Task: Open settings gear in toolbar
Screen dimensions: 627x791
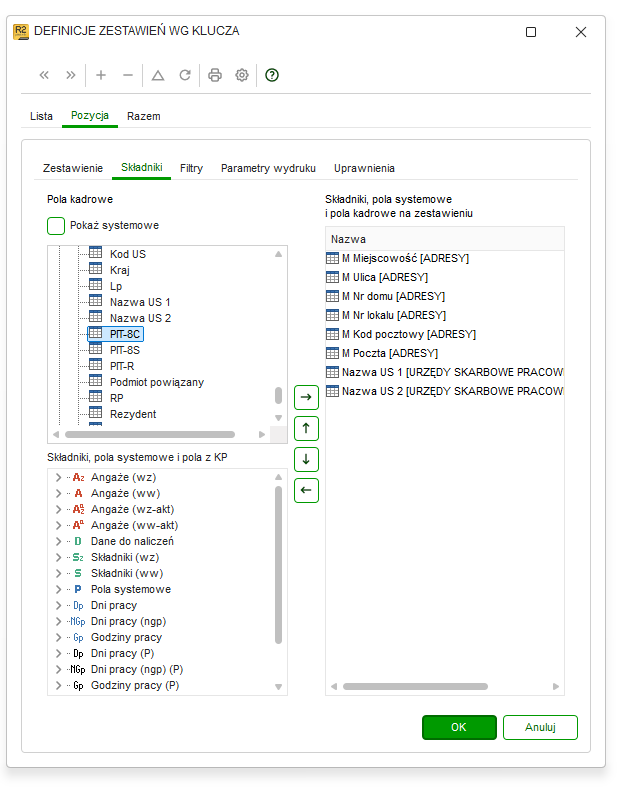Action: 242,75
